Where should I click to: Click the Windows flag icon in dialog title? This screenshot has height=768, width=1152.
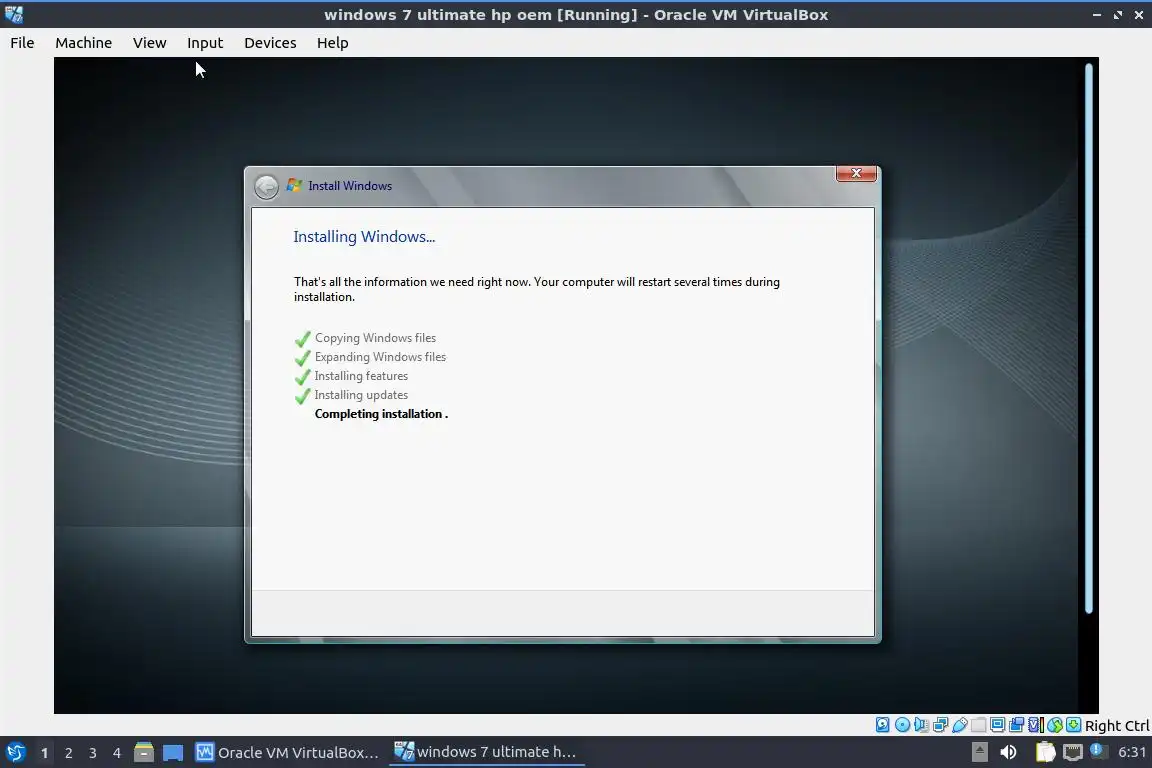click(294, 185)
